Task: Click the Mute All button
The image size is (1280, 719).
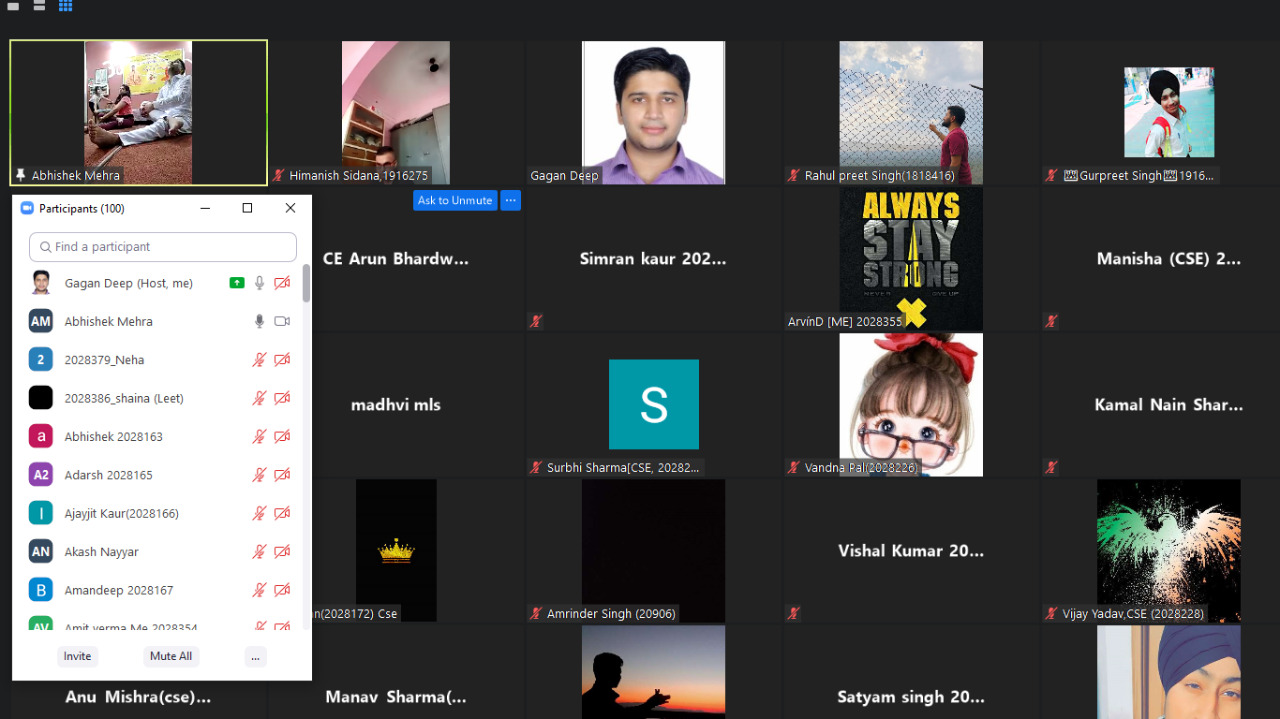Action: [171, 656]
